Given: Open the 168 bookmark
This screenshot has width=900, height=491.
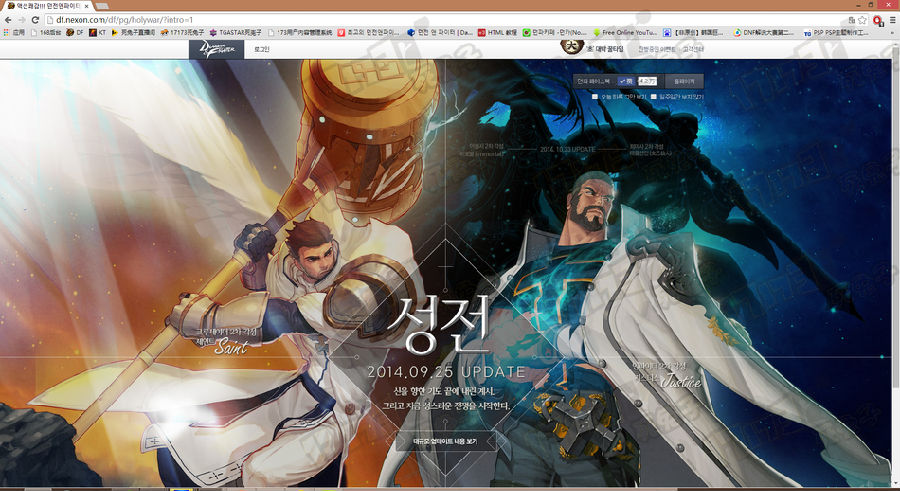Looking at the screenshot, I should tap(46, 33).
